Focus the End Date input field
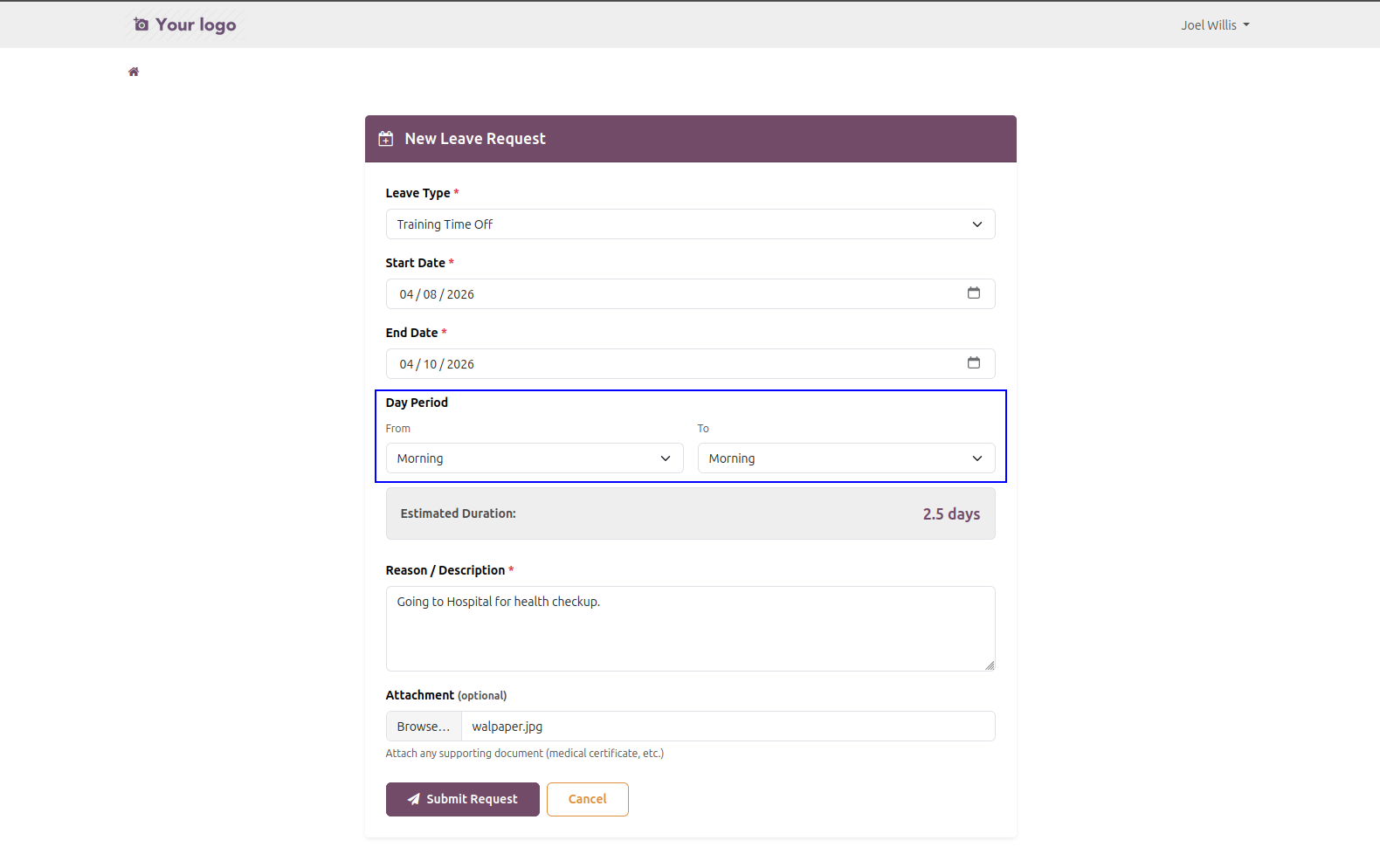The width and height of the screenshot is (1380, 868). click(x=690, y=364)
